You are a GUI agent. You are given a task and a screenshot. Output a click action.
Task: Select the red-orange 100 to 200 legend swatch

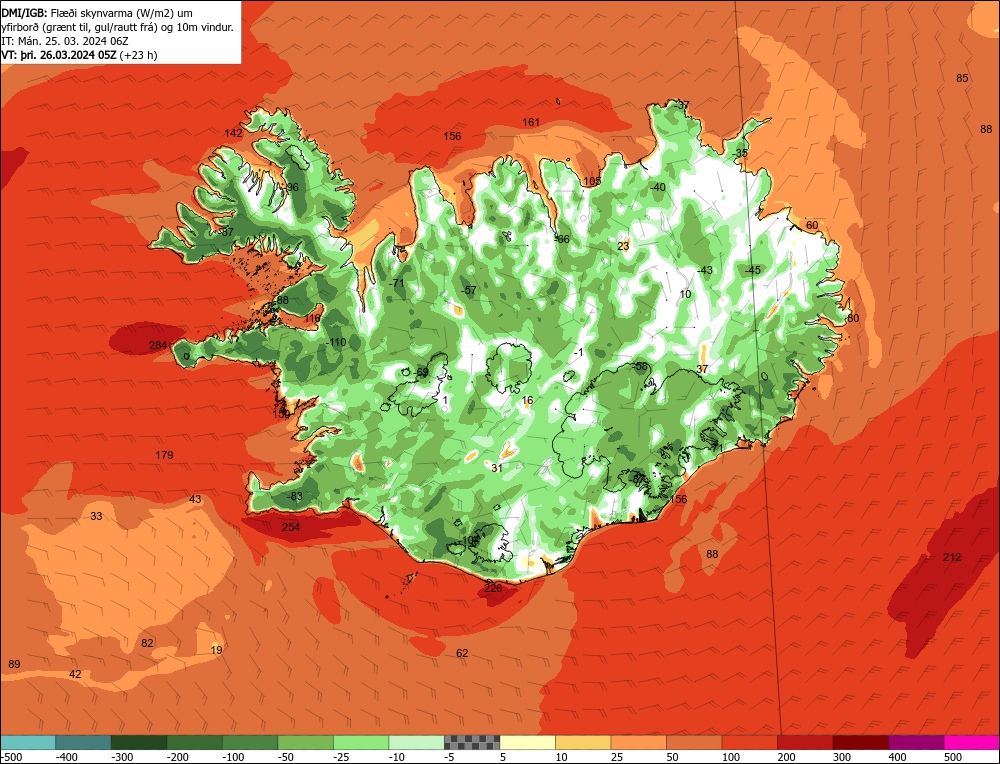pos(749,742)
